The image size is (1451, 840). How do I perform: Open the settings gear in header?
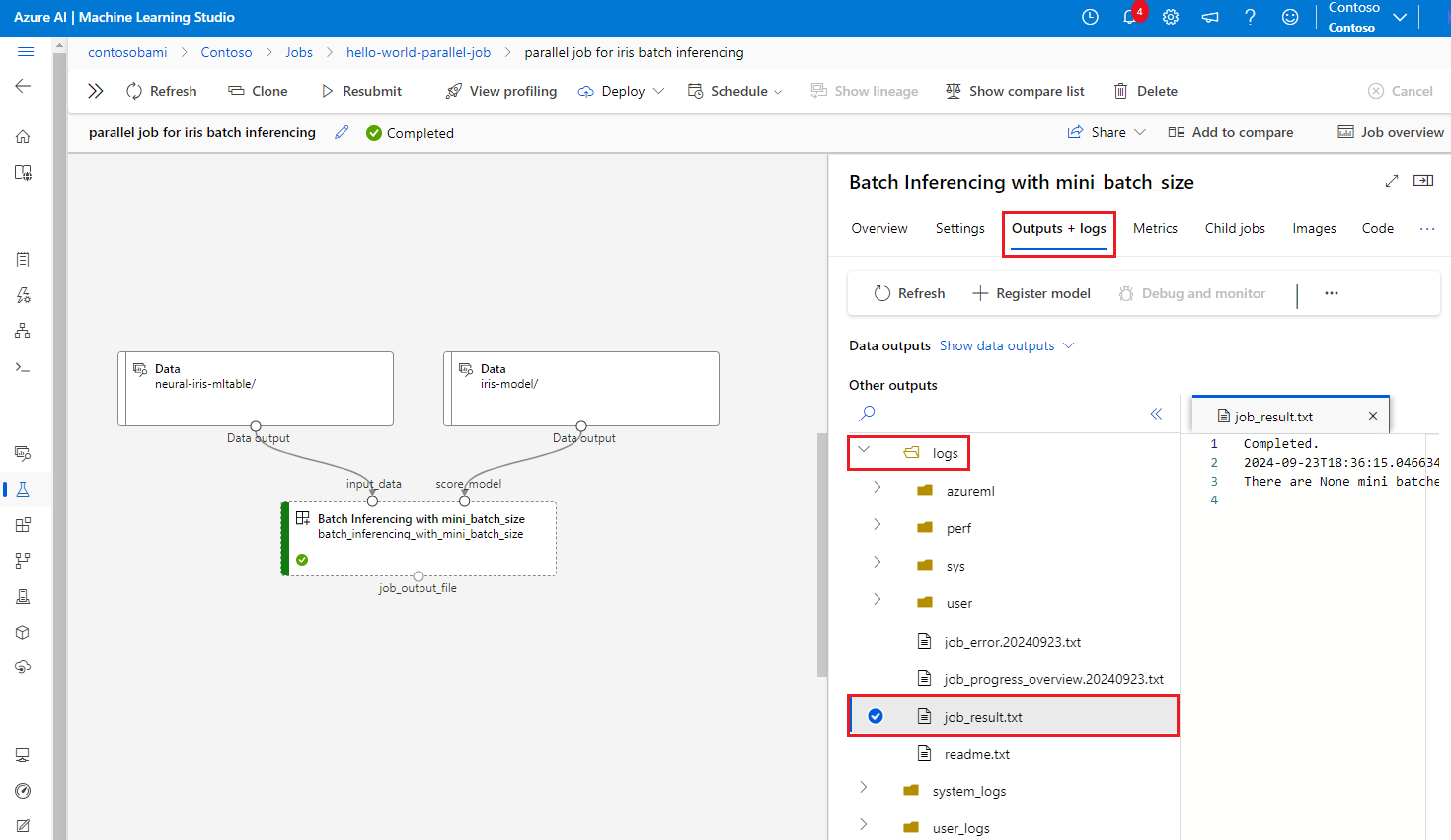click(1171, 17)
